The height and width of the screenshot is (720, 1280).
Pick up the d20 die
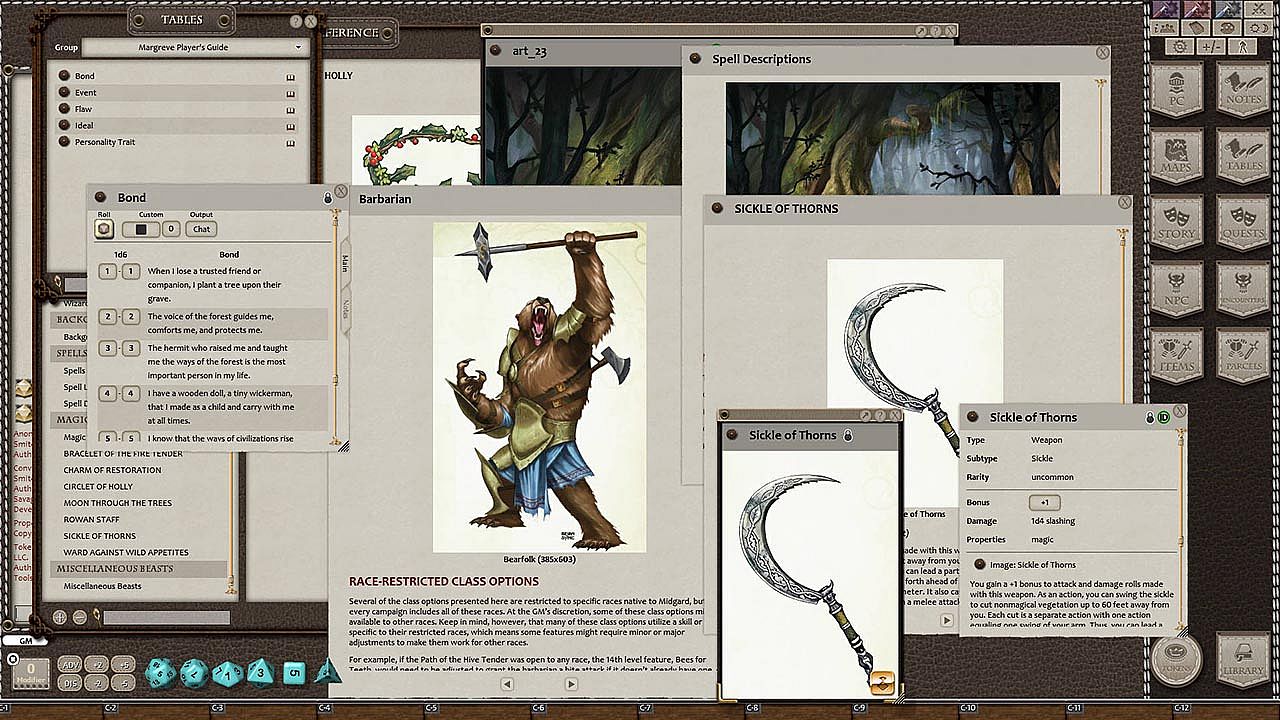pos(161,672)
